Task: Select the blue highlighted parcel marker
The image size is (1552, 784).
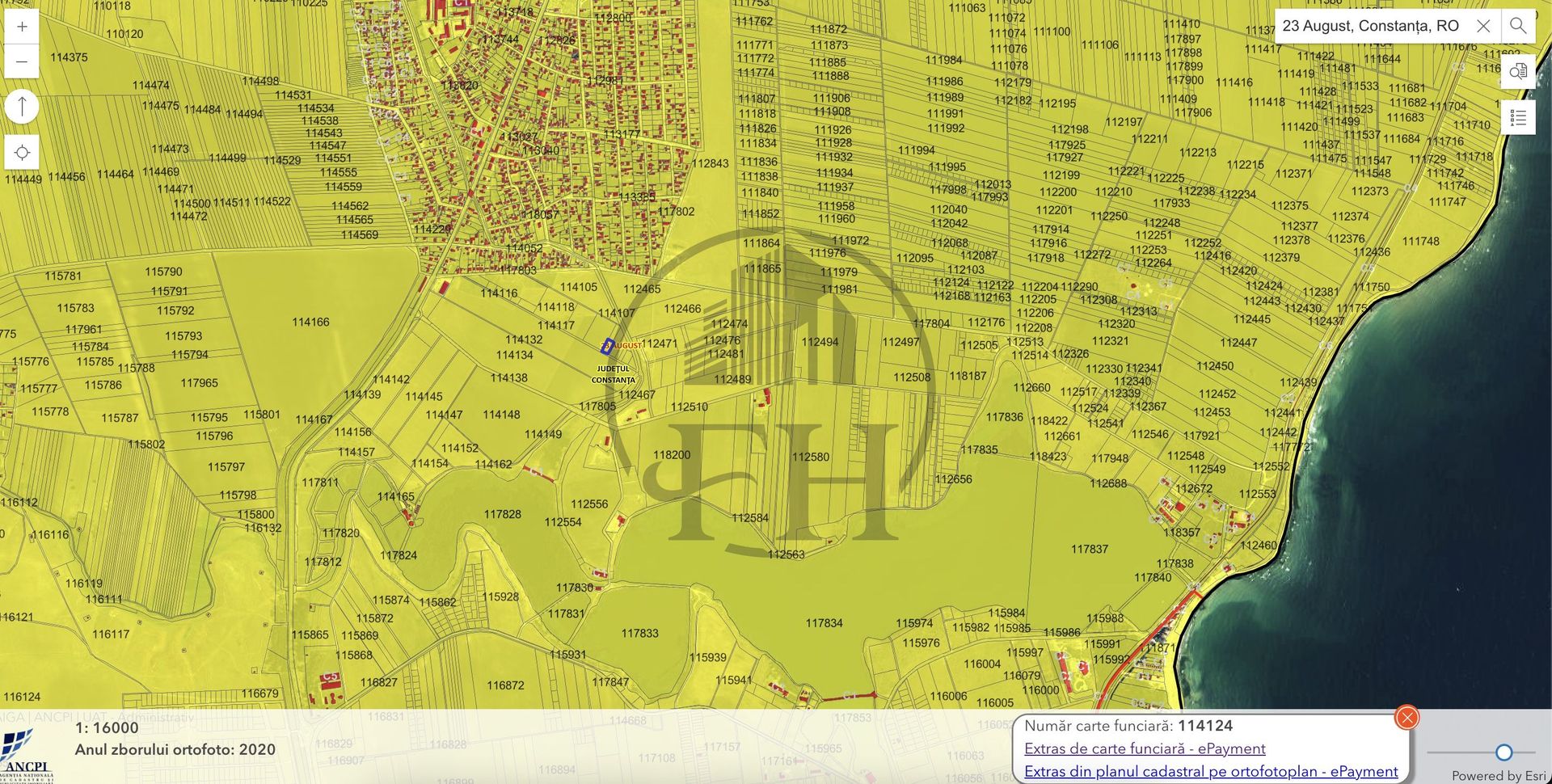Action: tap(608, 346)
